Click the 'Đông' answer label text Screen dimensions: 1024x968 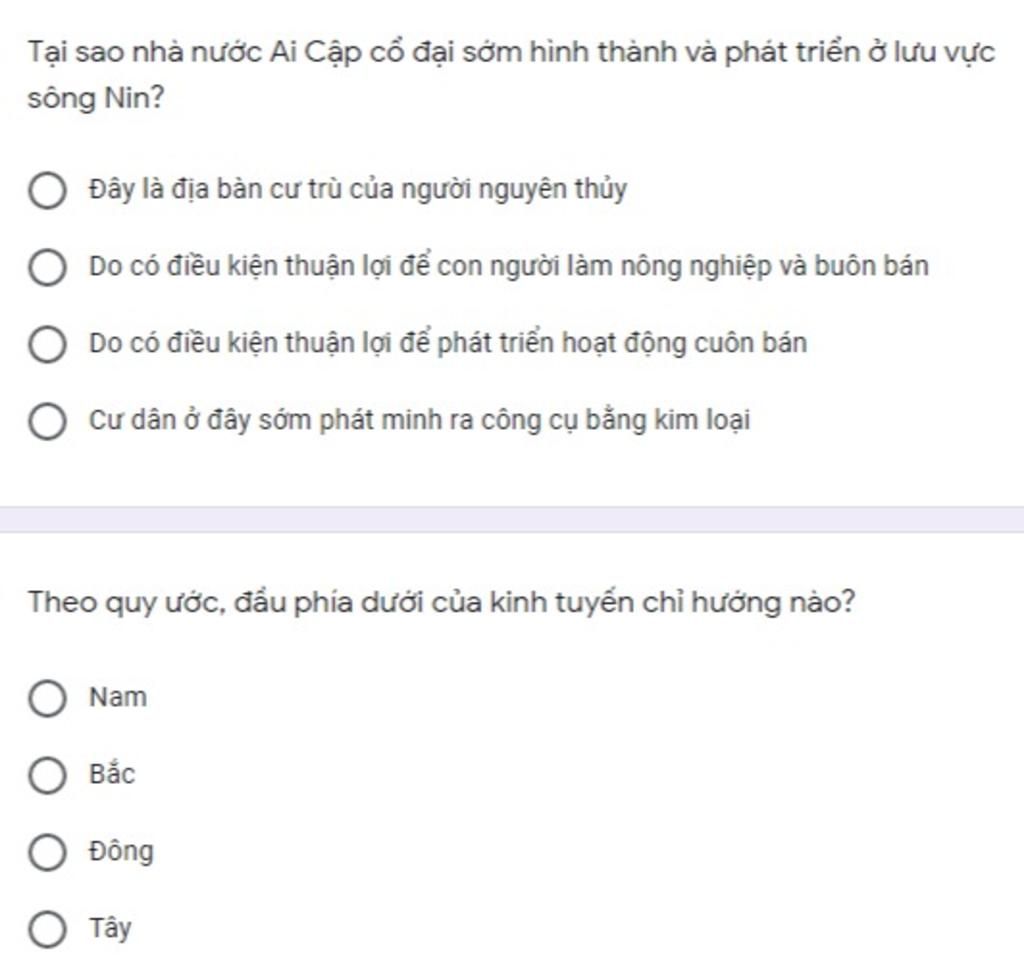click(121, 851)
